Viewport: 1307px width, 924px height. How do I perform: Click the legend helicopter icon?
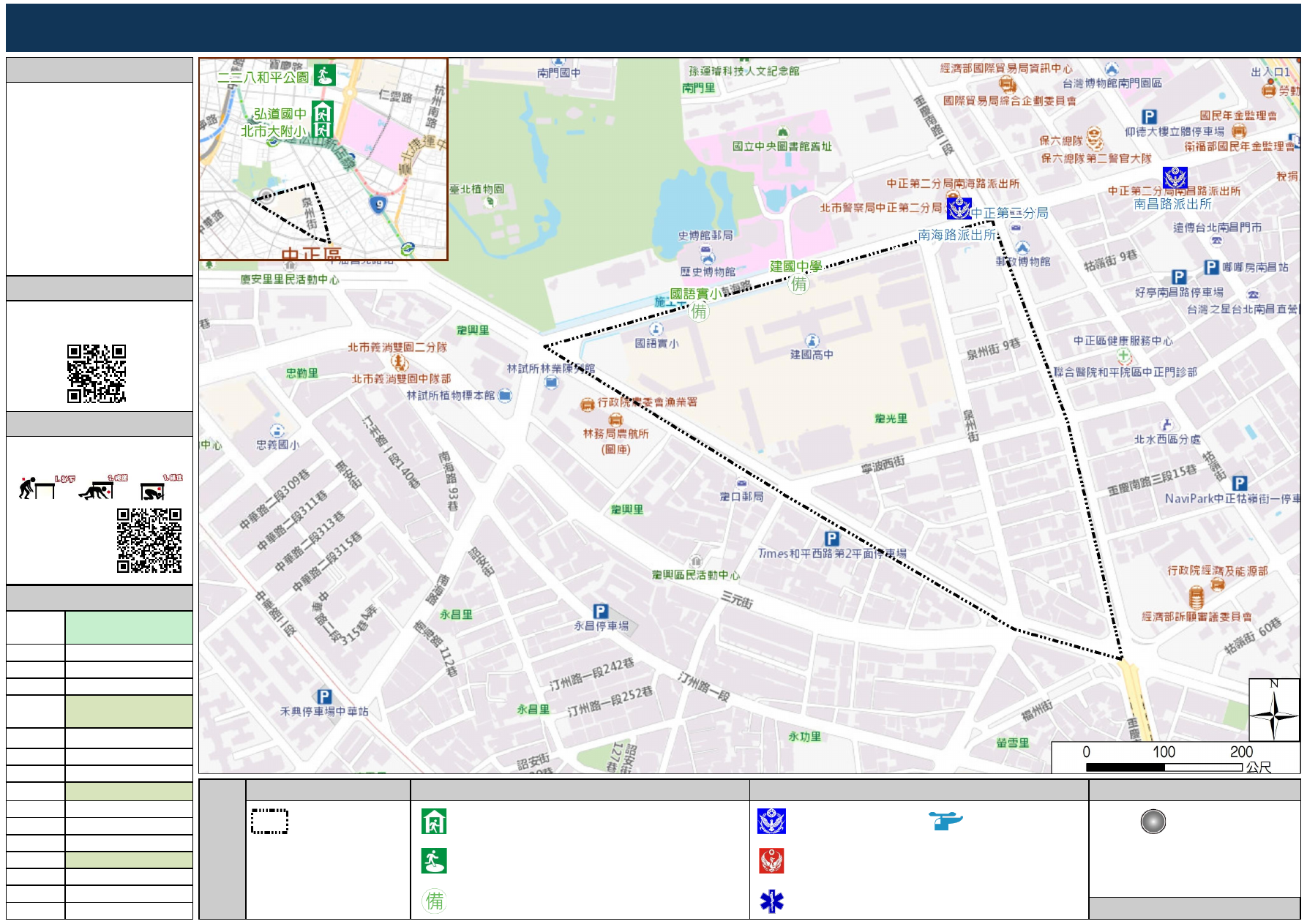tap(945, 821)
